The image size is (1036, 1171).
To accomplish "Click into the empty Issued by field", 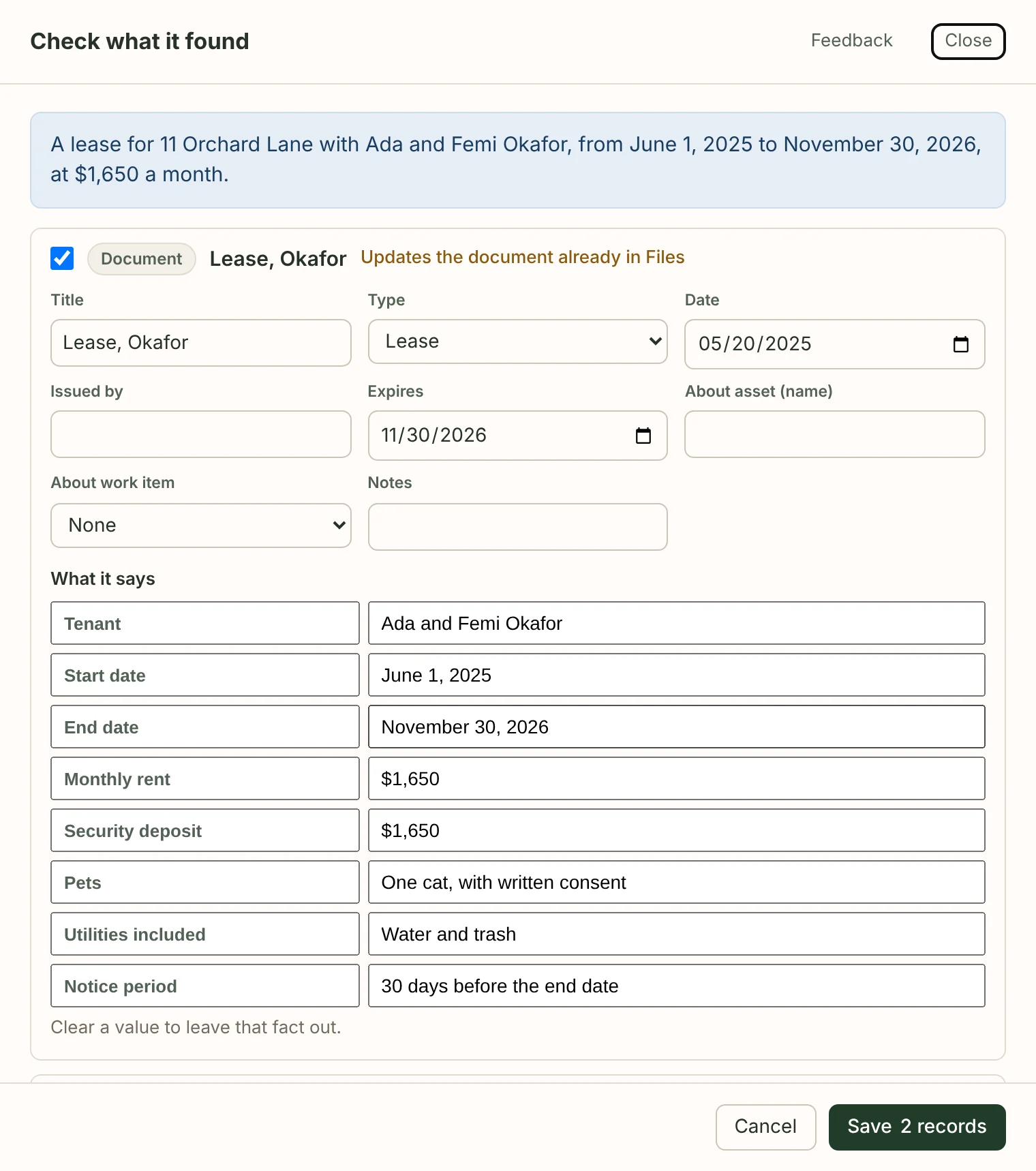I will (201, 434).
